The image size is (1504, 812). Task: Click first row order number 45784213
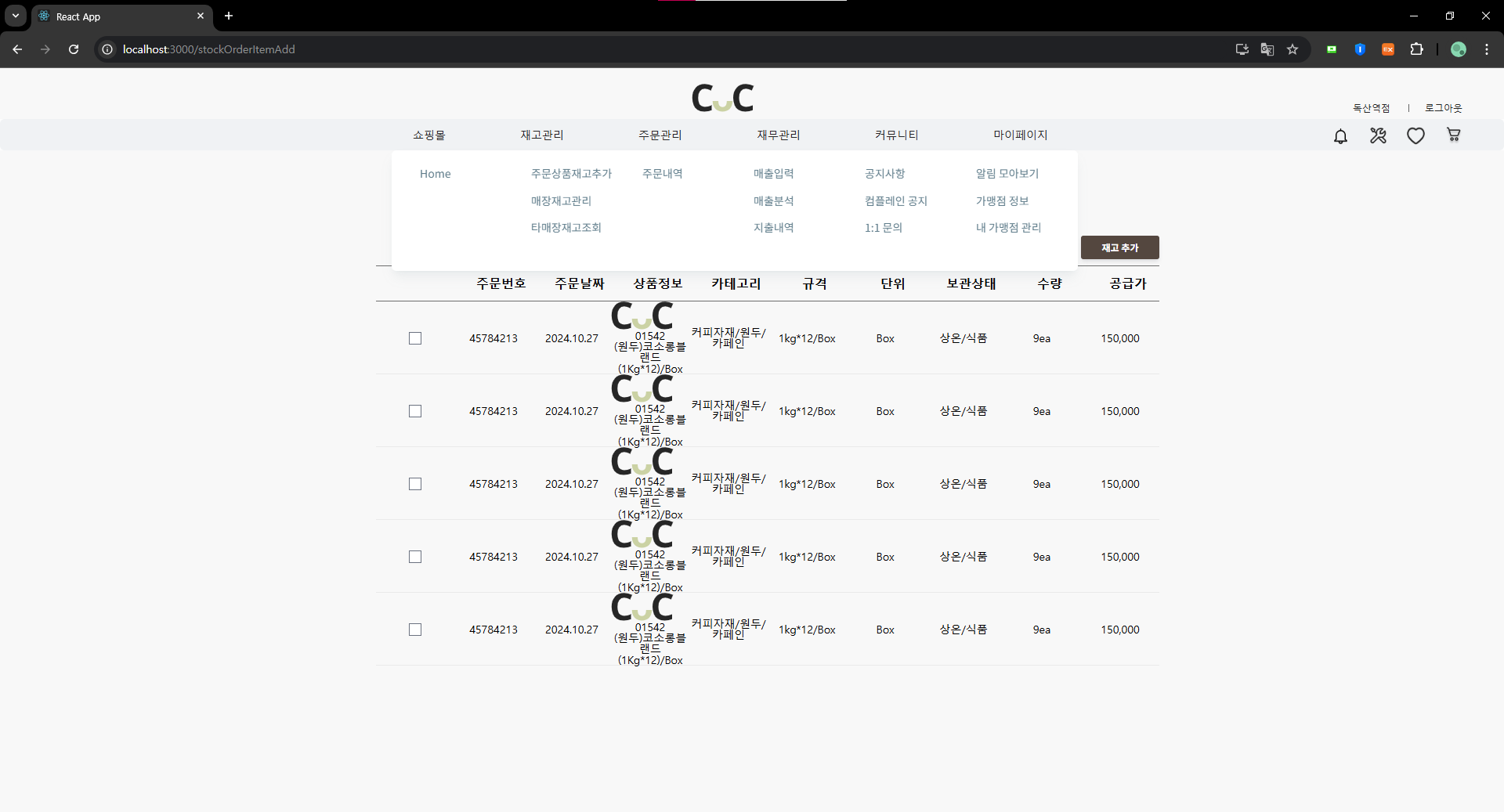click(493, 338)
